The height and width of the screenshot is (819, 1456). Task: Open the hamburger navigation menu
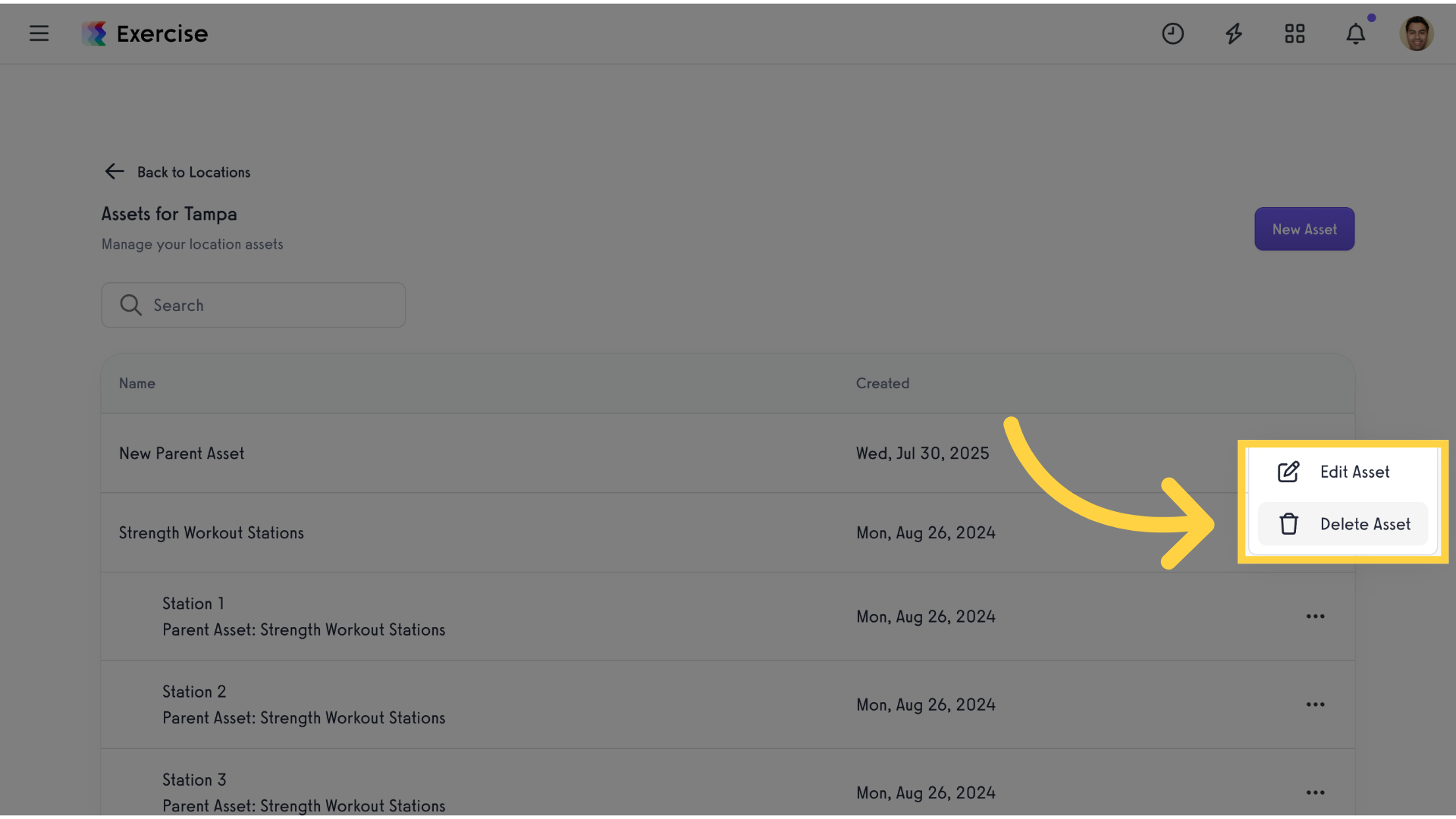[39, 33]
